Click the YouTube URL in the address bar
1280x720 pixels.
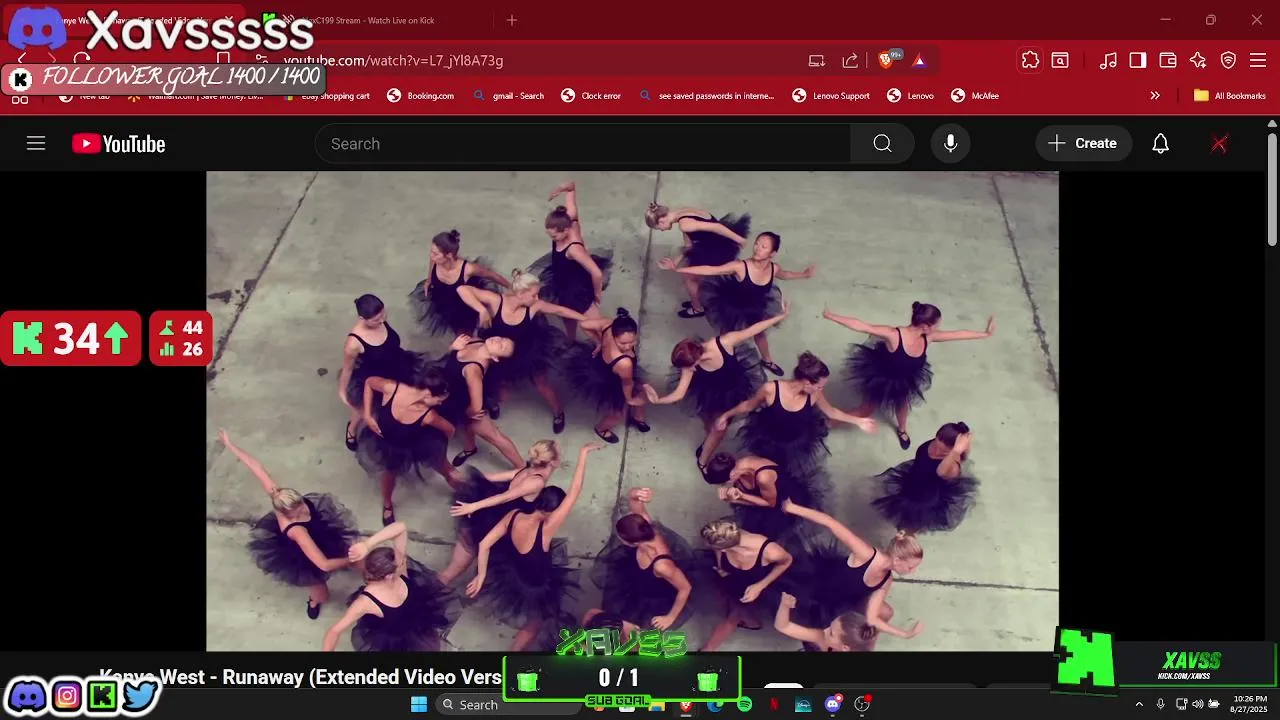pyautogui.click(x=393, y=60)
